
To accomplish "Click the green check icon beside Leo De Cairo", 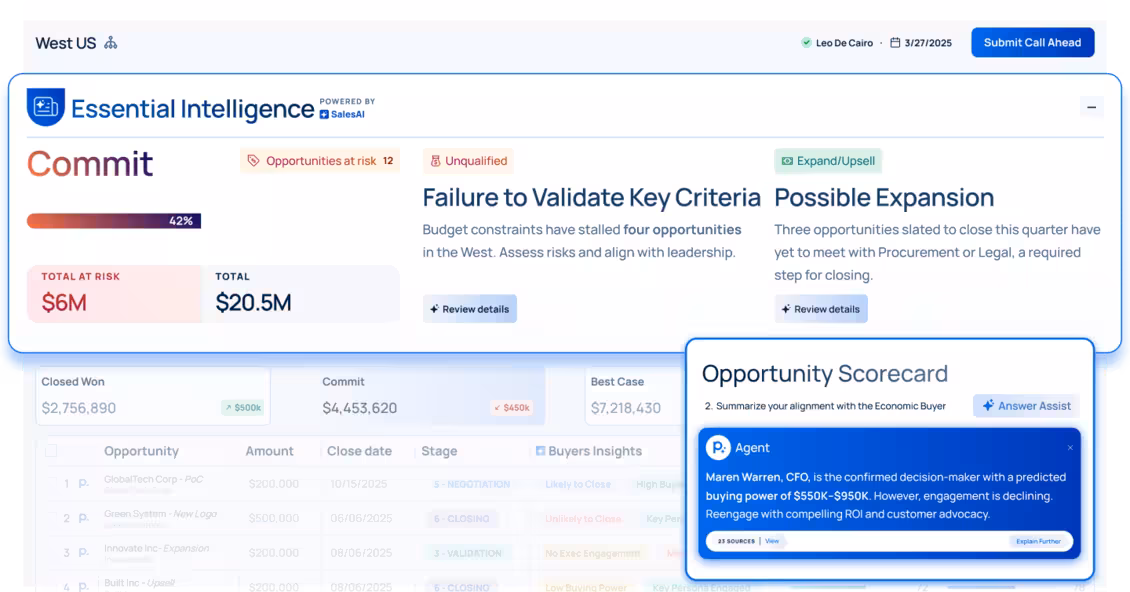I will coord(806,43).
